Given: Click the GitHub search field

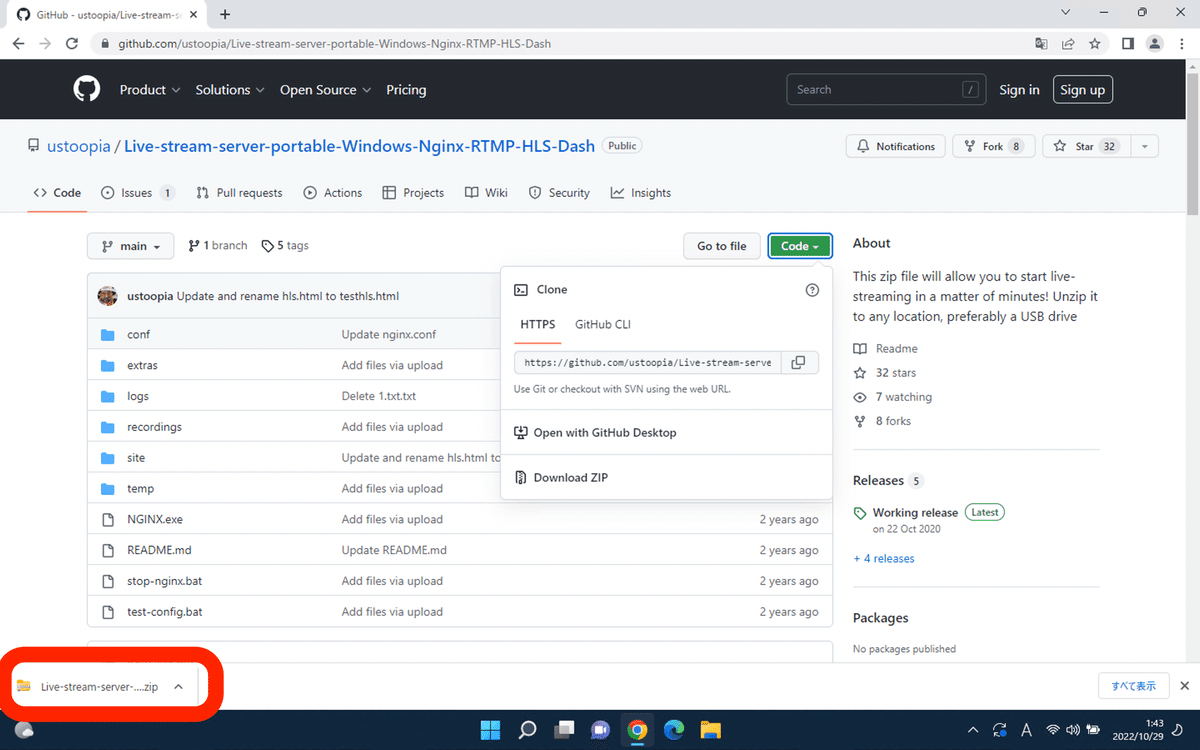Looking at the screenshot, I should [886, 90].
